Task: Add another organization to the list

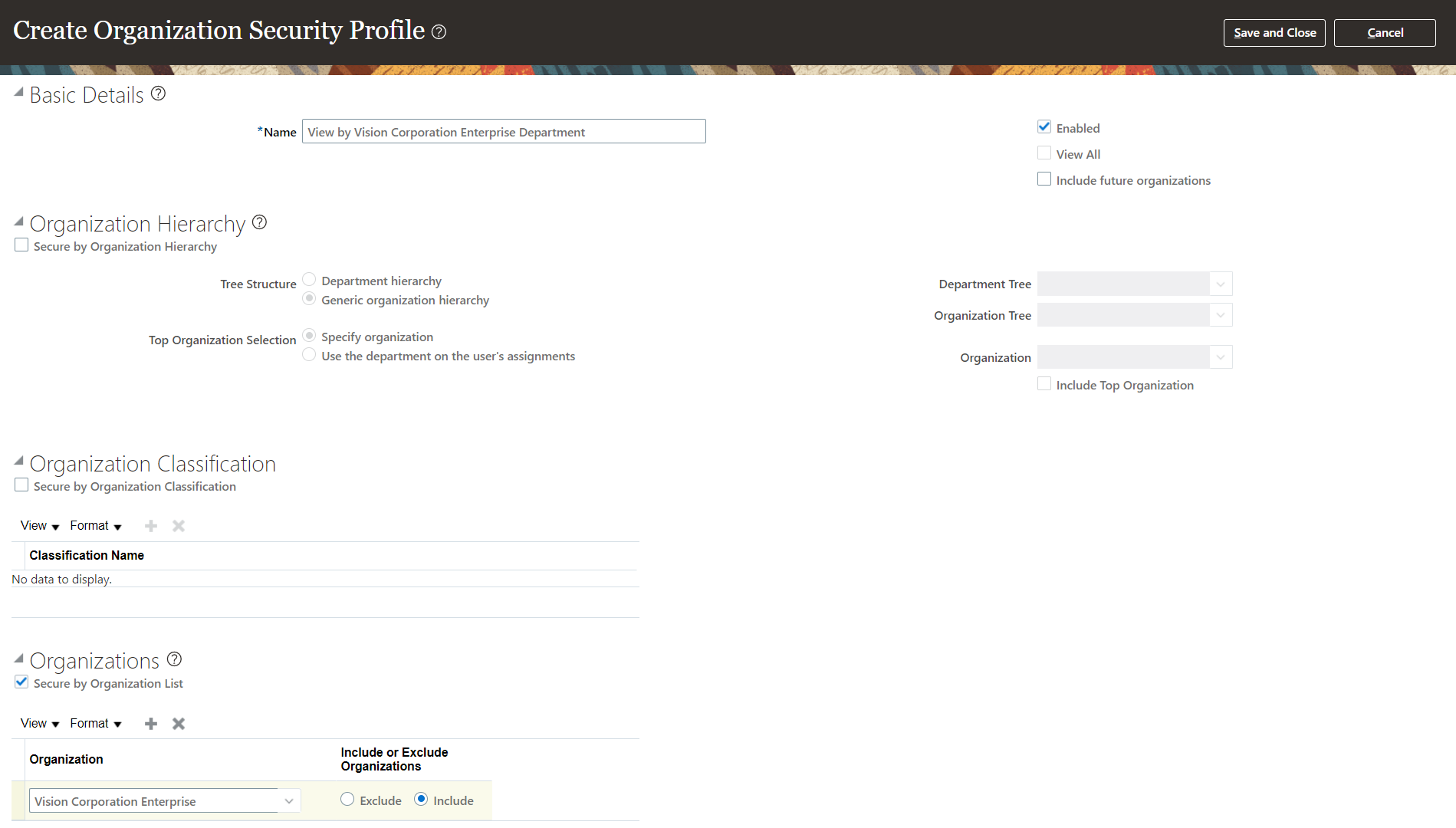Action: pyautogui.click(x=150, y=723)
